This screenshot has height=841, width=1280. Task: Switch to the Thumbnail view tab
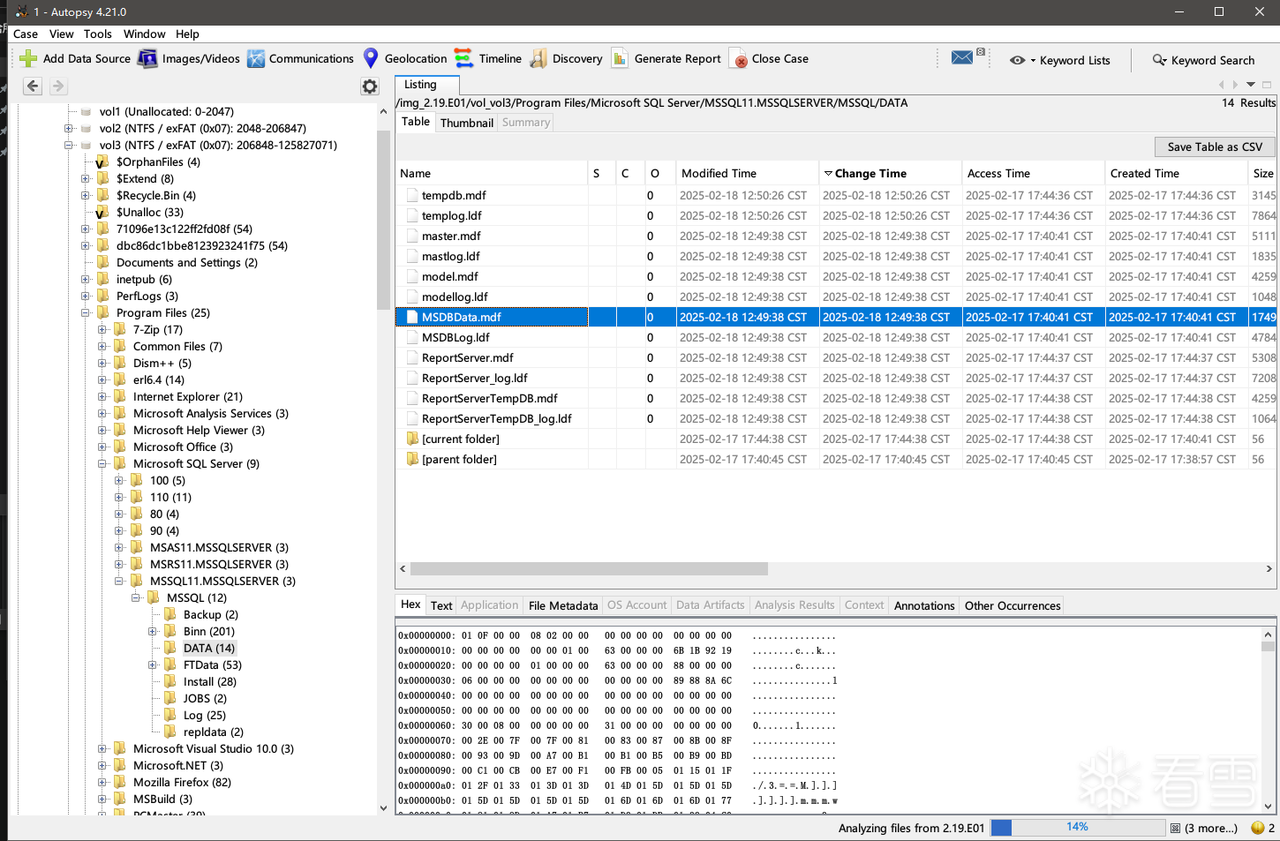[x=467, y=123]
